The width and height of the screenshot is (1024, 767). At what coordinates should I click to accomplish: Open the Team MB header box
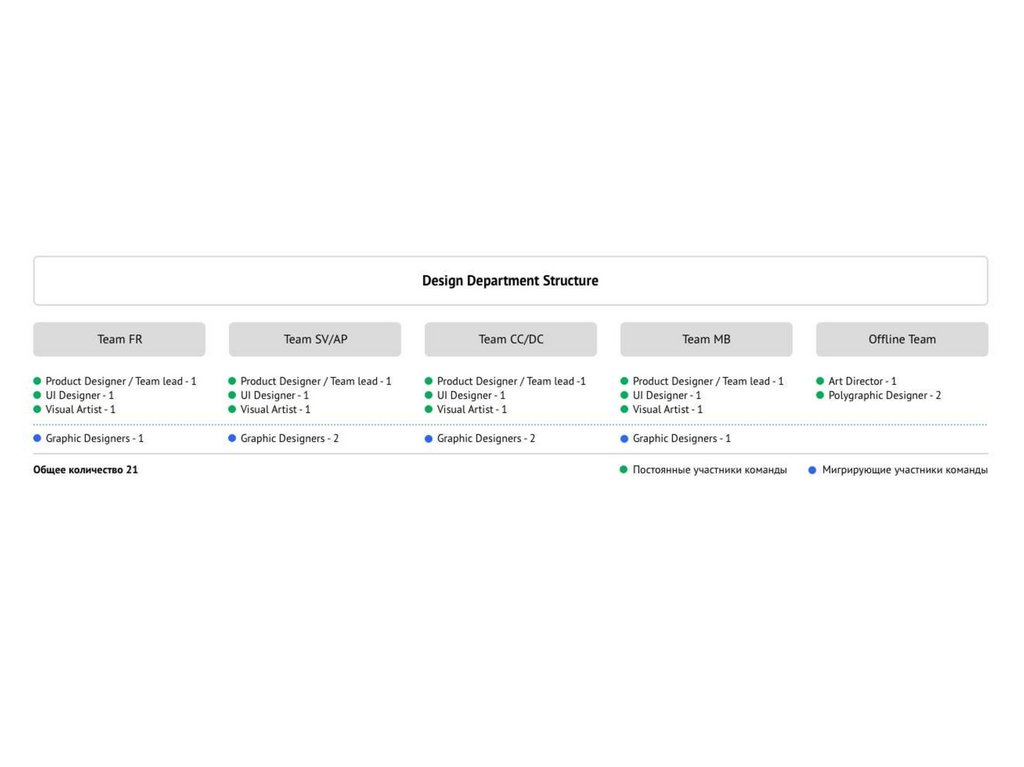(x=706, y=339)
